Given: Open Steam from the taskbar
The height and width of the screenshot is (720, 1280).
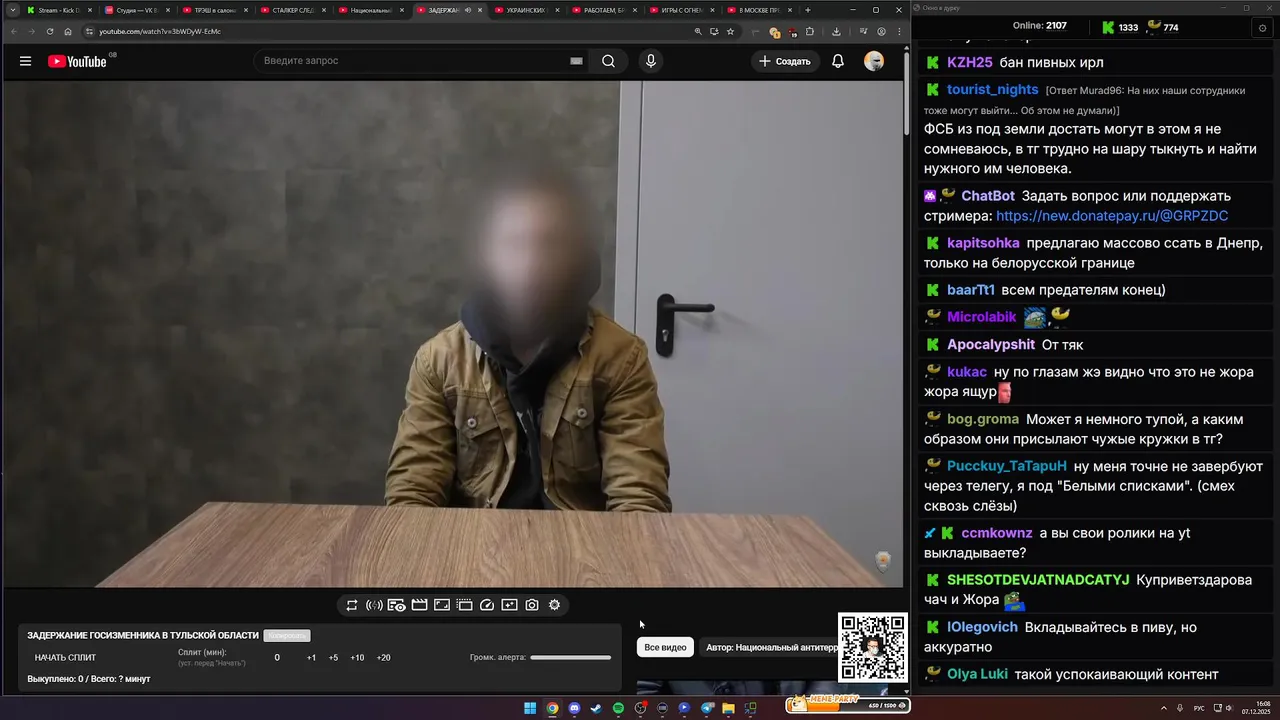Looking at the screenshot, I should click(596, 708).
